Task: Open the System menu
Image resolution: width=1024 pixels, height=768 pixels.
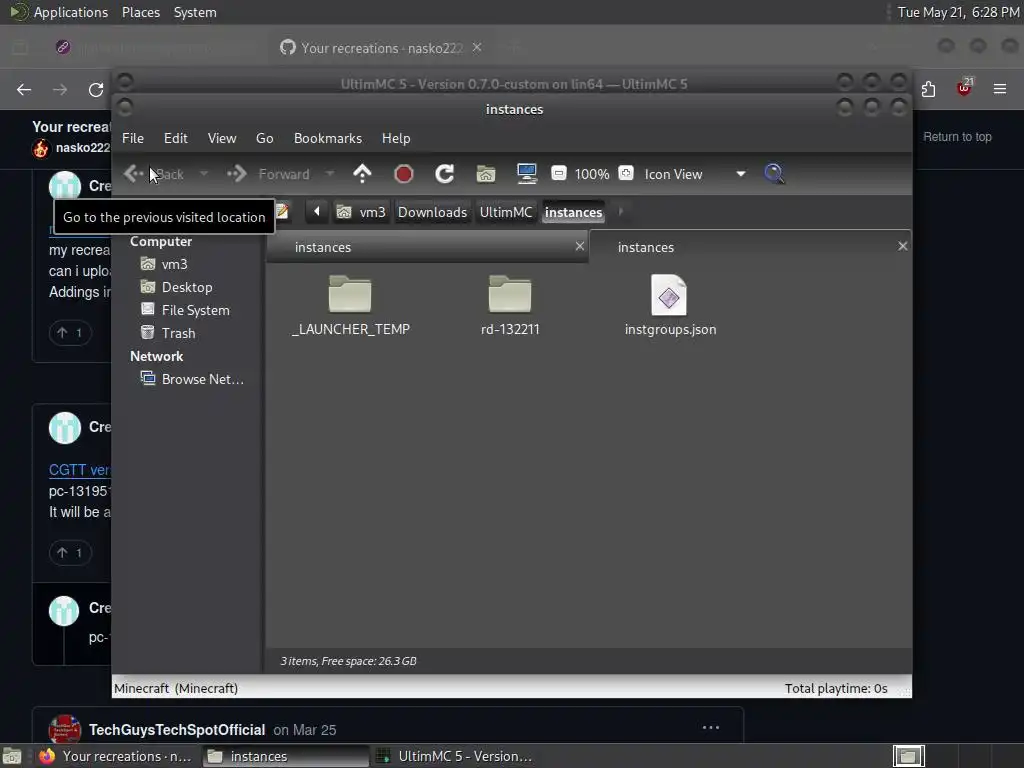Action: click(195, 12)
